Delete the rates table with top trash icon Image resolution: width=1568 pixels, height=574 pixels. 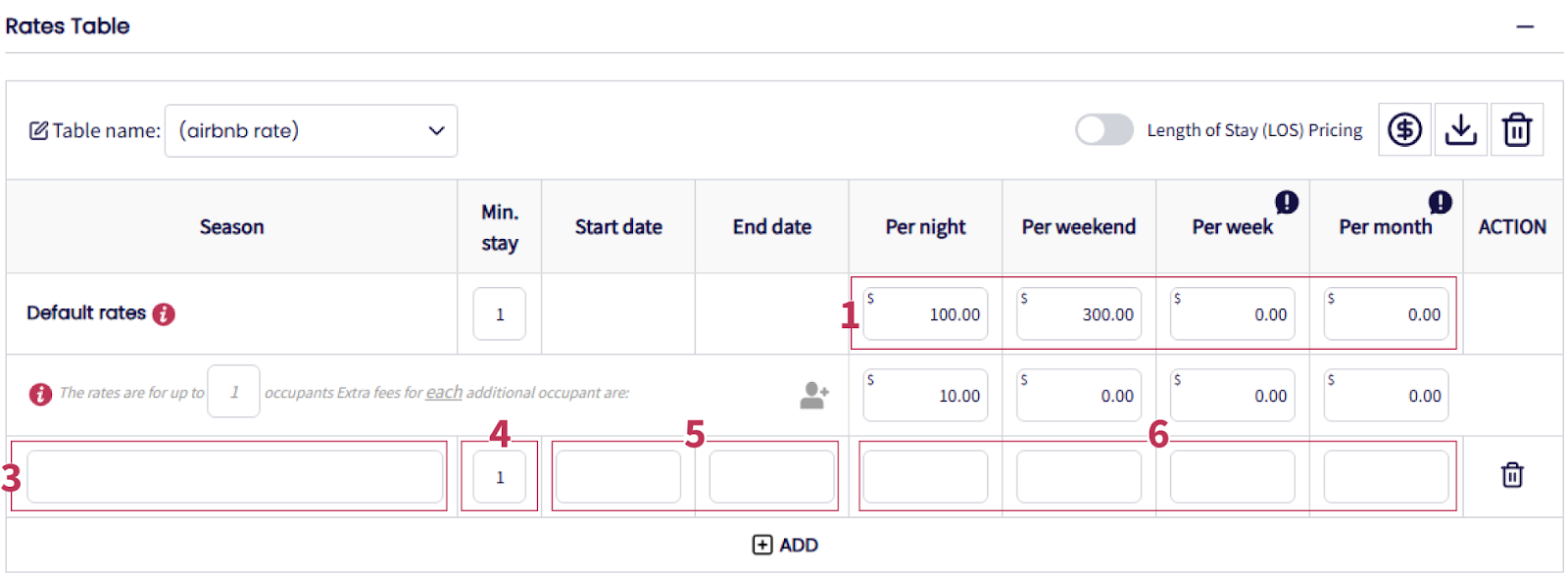(1516, 129)
